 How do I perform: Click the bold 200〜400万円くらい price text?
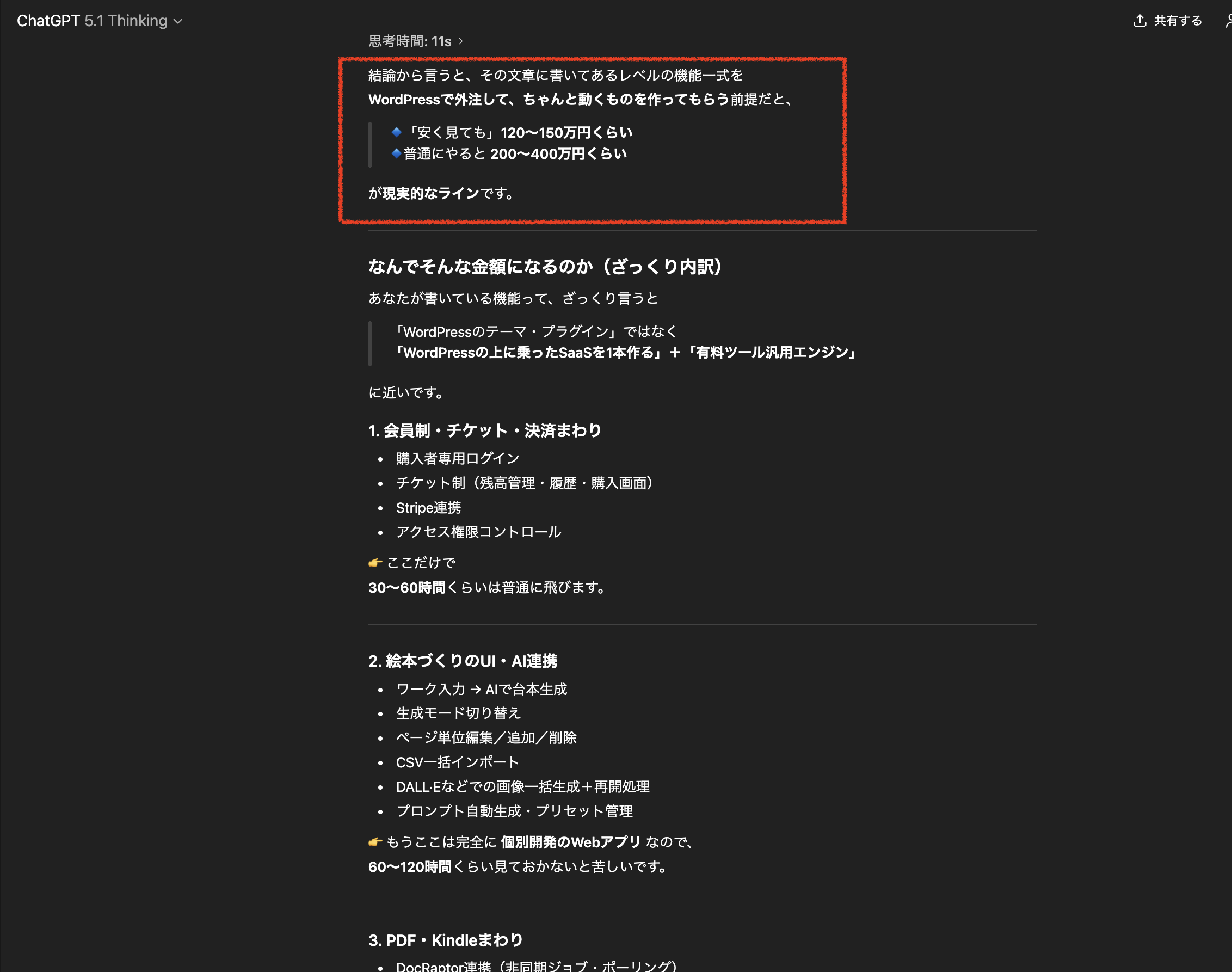[559, 153]
